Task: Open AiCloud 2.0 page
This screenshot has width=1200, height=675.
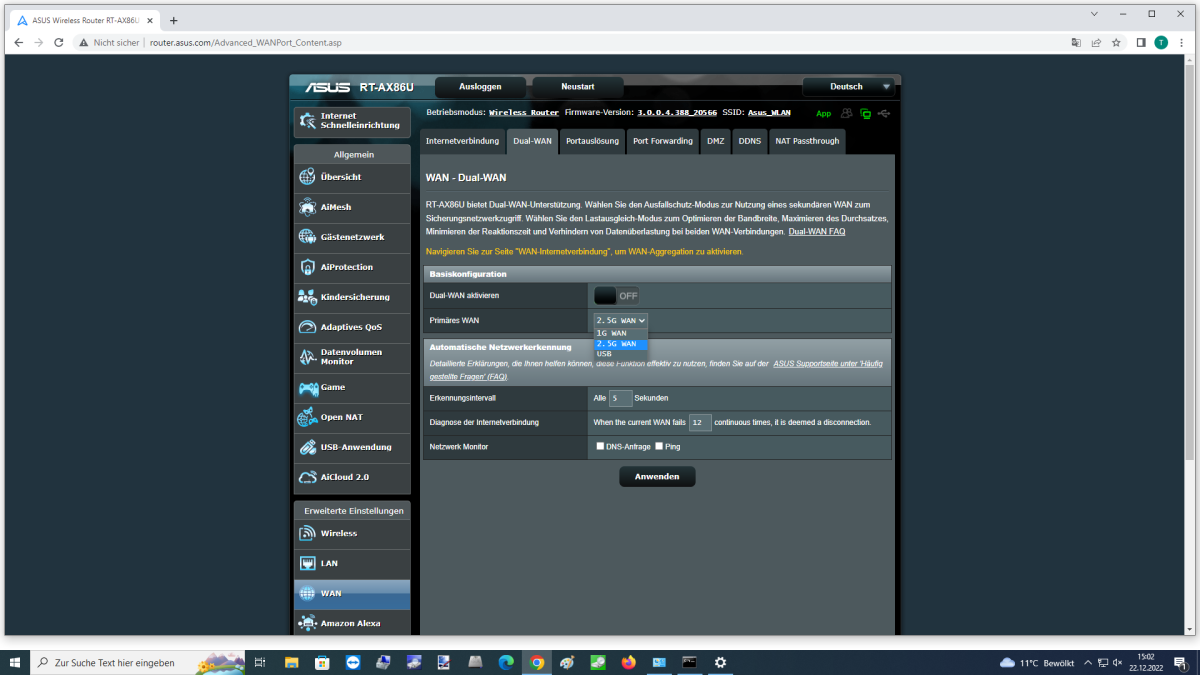Action: tap(352, 477)
